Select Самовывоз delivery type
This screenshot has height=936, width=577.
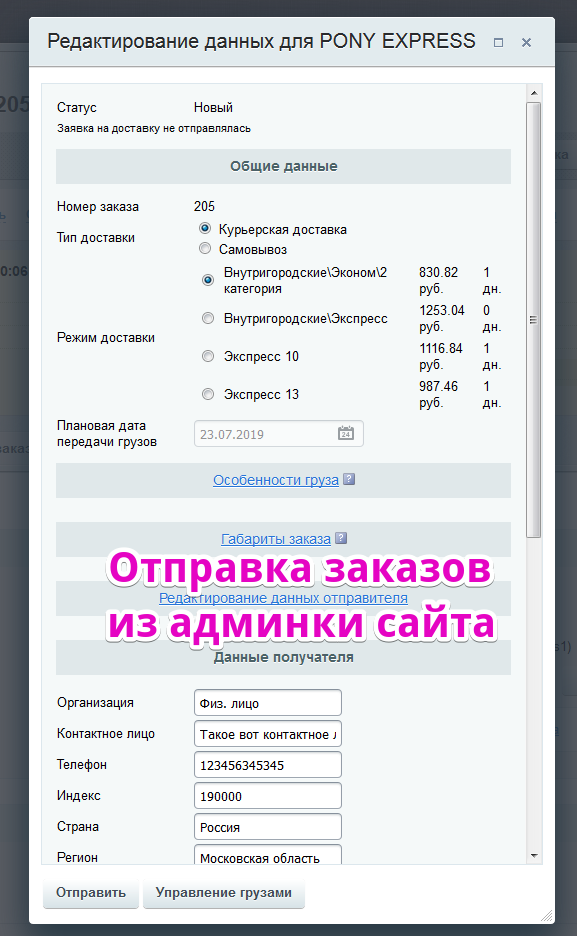click(x=205, y=248)
